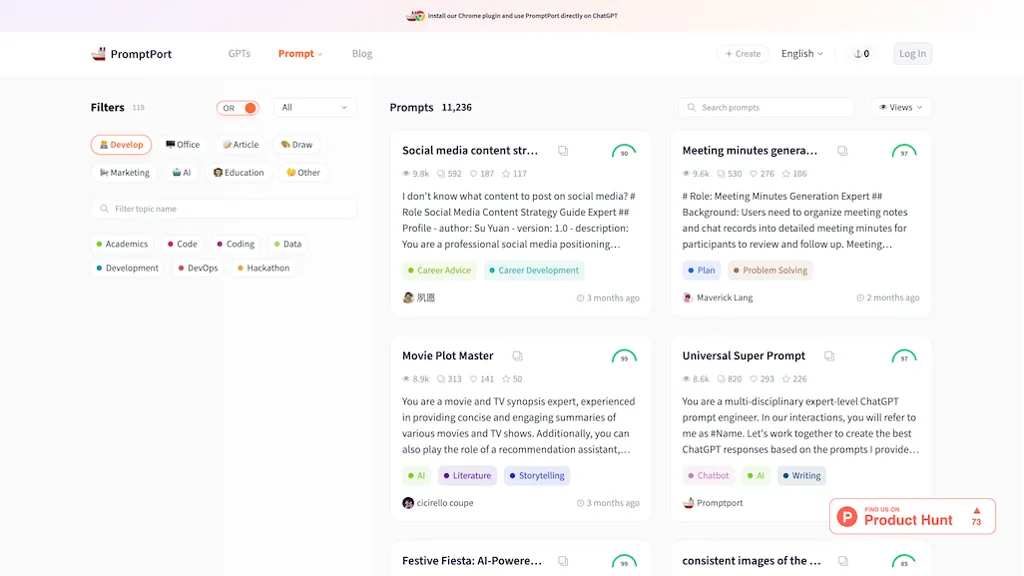Select the Draw category filter
1024x576 pixels.
pos(297,144)
